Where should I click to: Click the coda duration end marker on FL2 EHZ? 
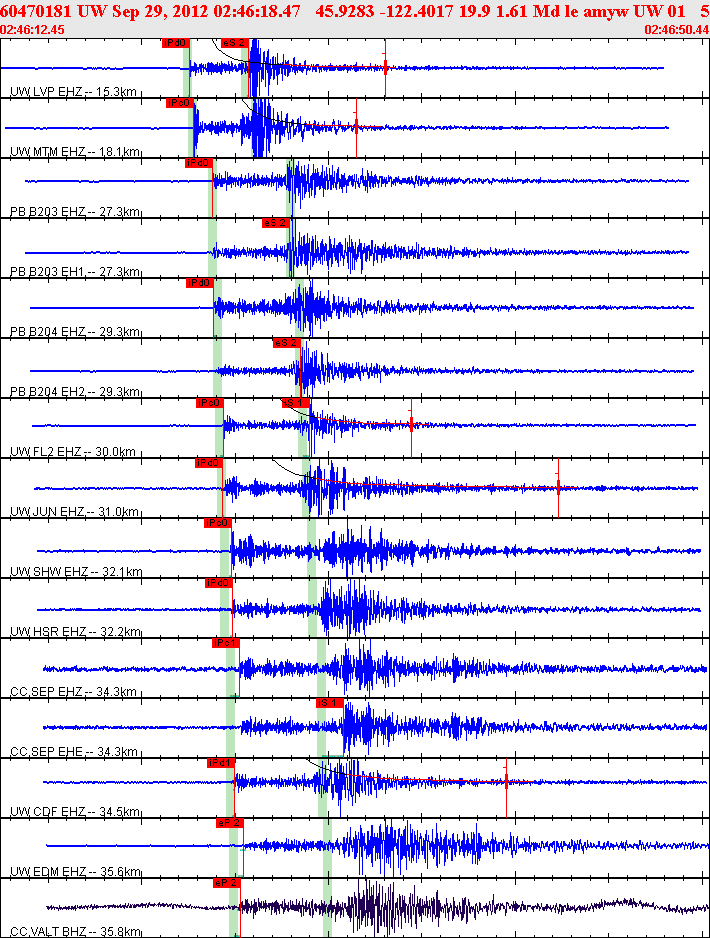411,424
